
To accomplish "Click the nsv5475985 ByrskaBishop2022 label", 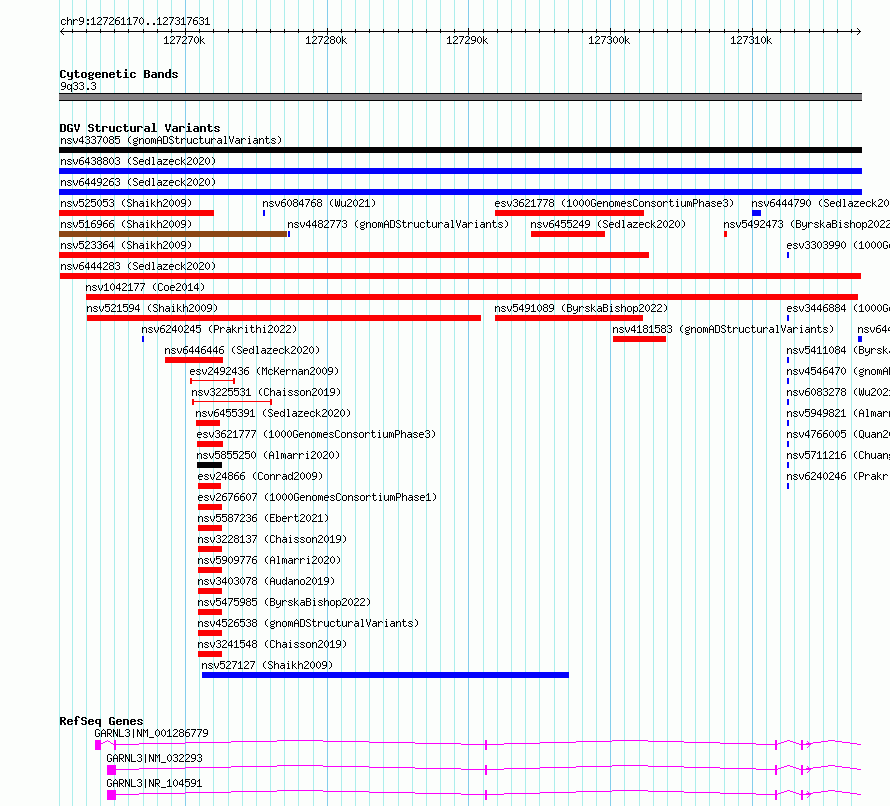I will 284,602.
